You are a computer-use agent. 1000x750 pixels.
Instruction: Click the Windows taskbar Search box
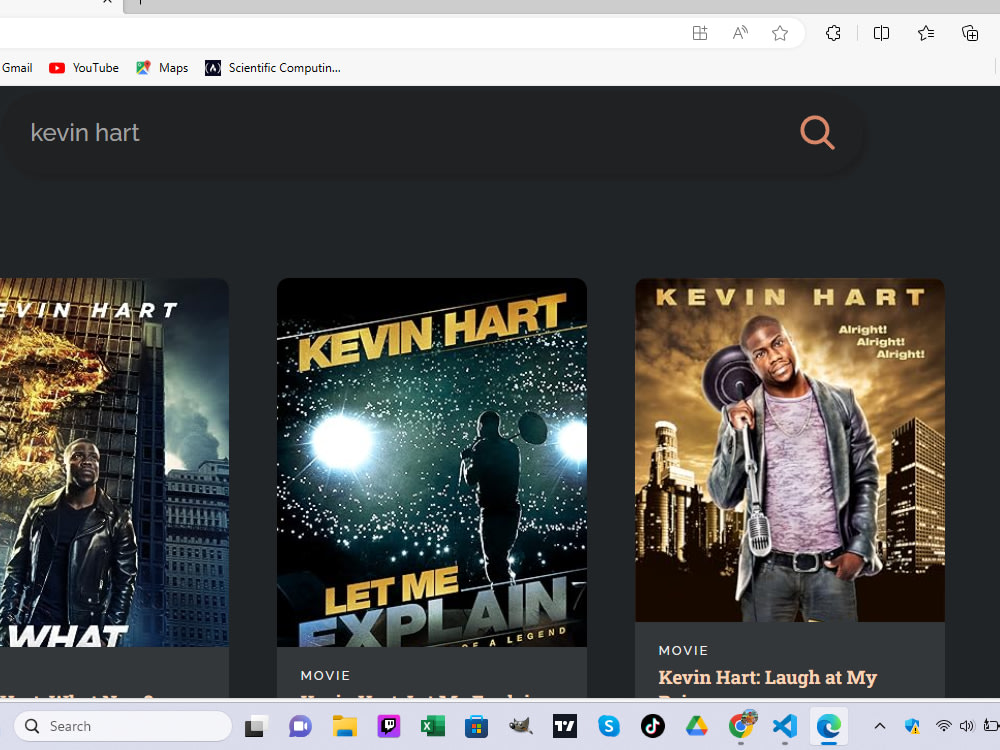tap(122, 726)
